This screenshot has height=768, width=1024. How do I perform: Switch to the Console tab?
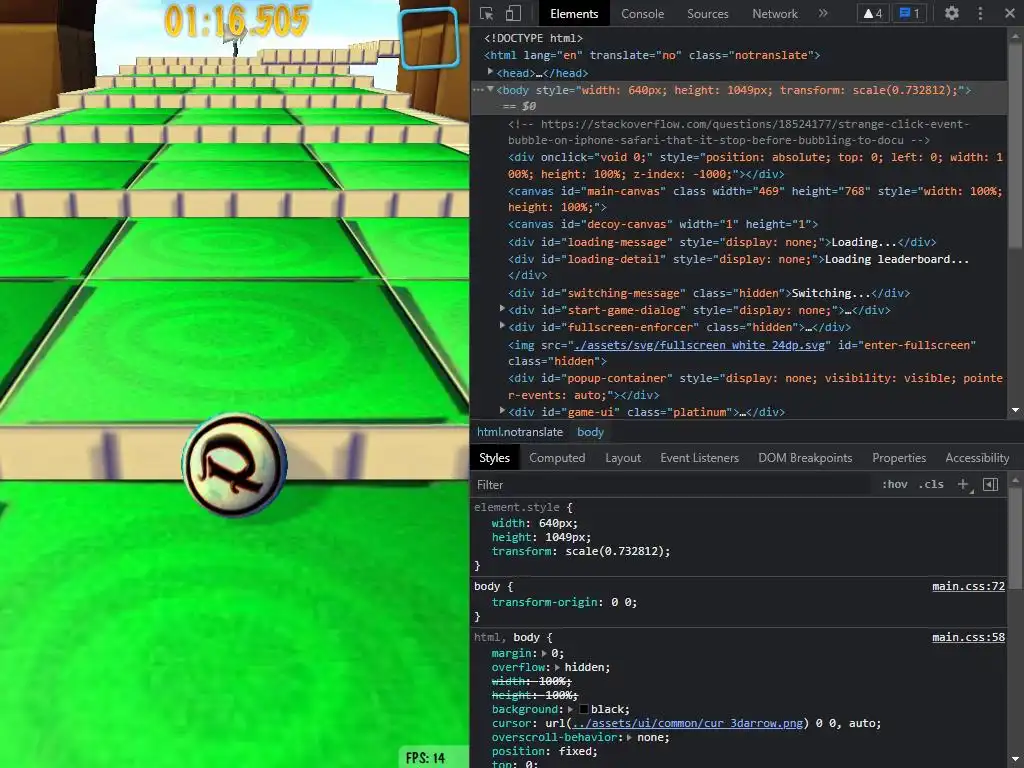tap(642, 14)
